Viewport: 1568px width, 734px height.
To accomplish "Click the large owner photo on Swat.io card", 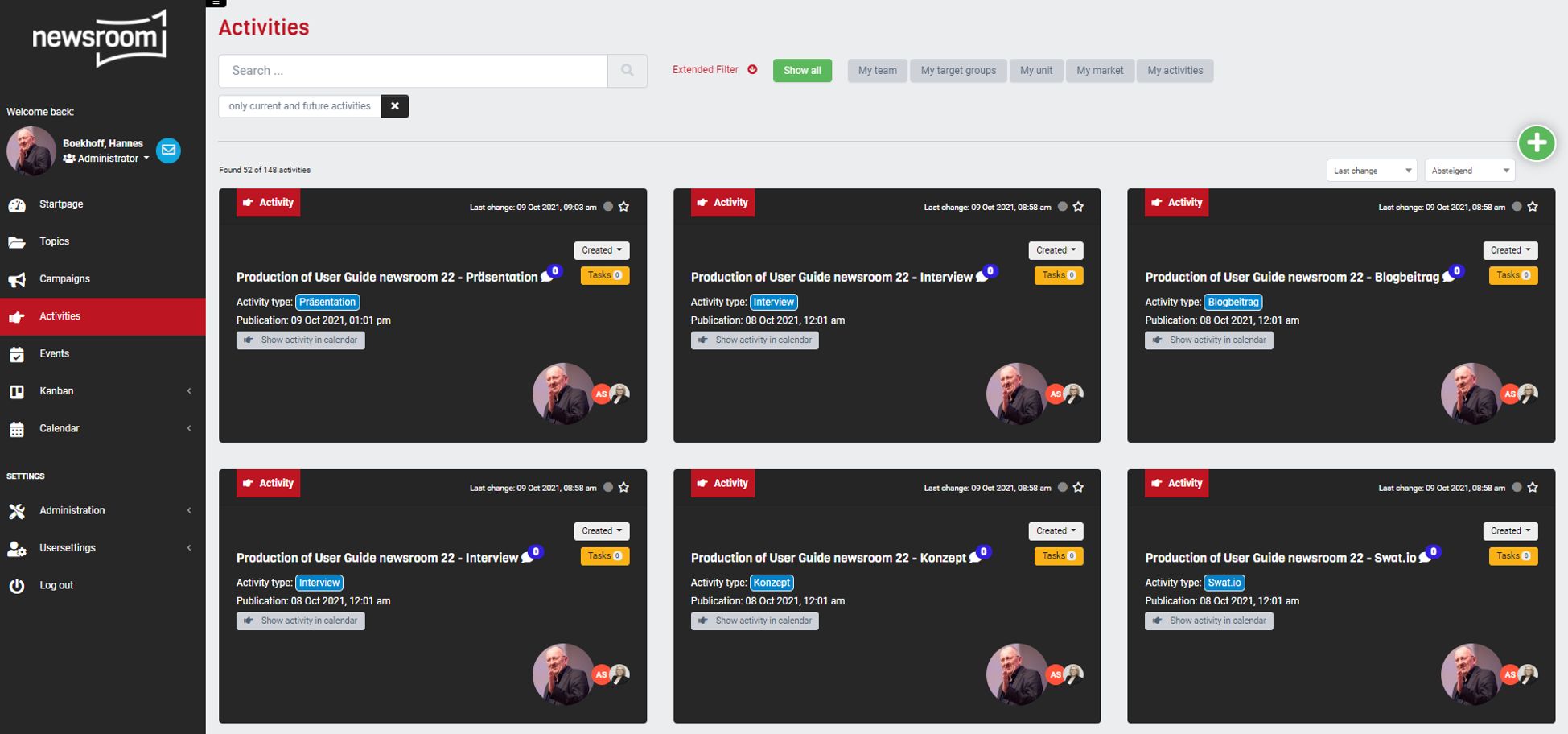I will 1471,674.
